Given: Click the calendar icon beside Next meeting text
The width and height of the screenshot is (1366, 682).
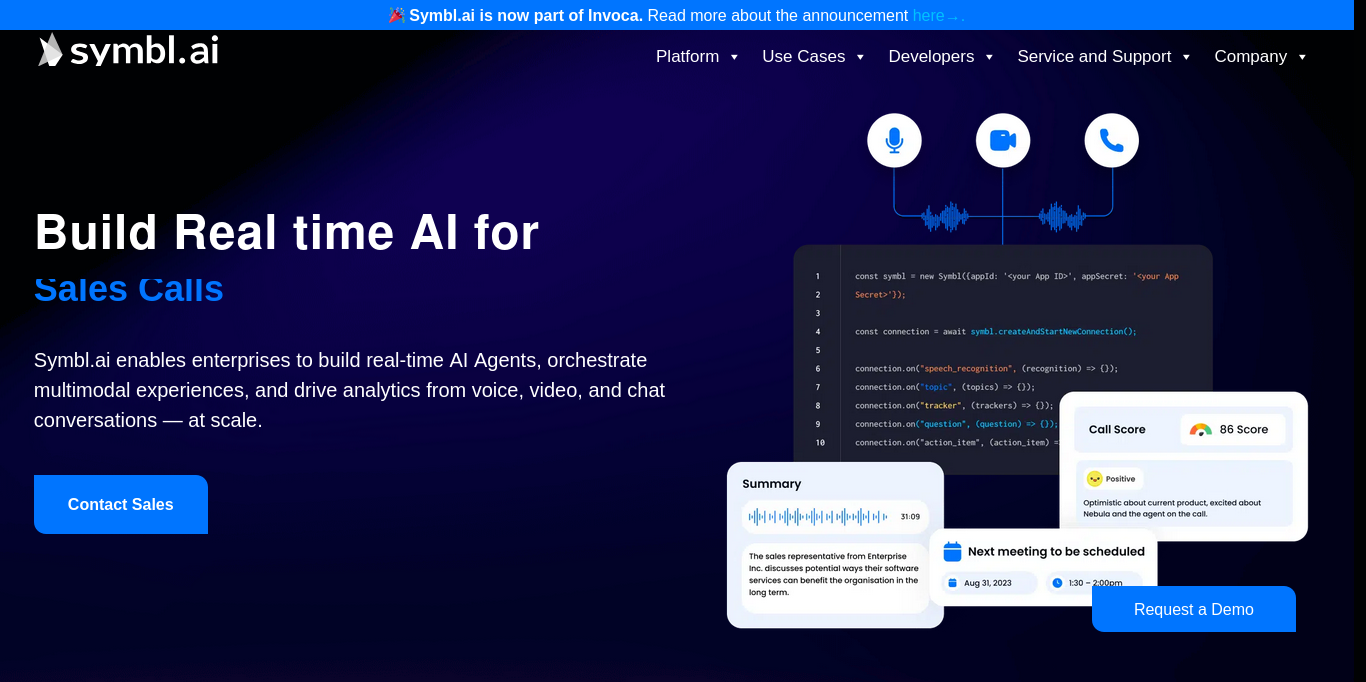Looking at the screenshot, I should [x=953, y=551].
